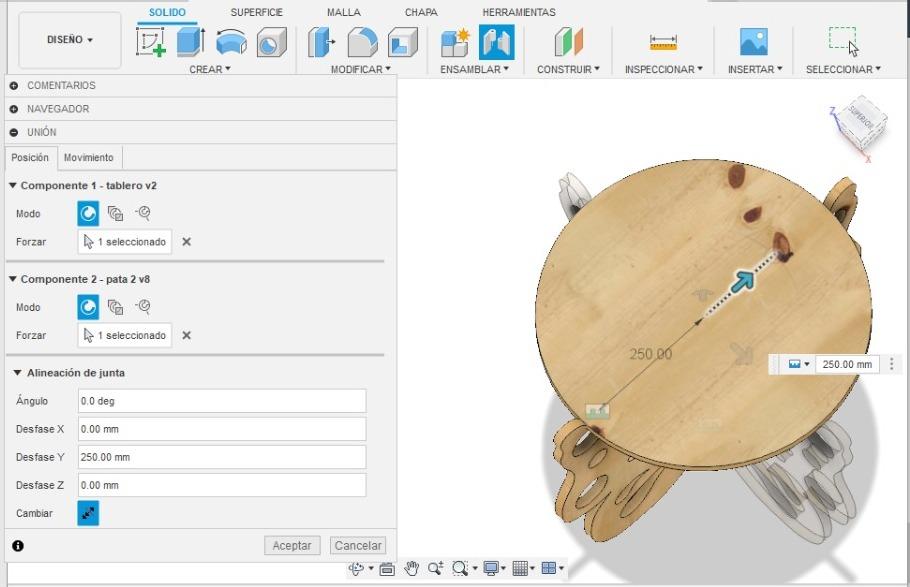The width and height of the screenshot is (910, 587).
Task: Open the MODIFICAR dropdown menu
Action: pos(360,69)
